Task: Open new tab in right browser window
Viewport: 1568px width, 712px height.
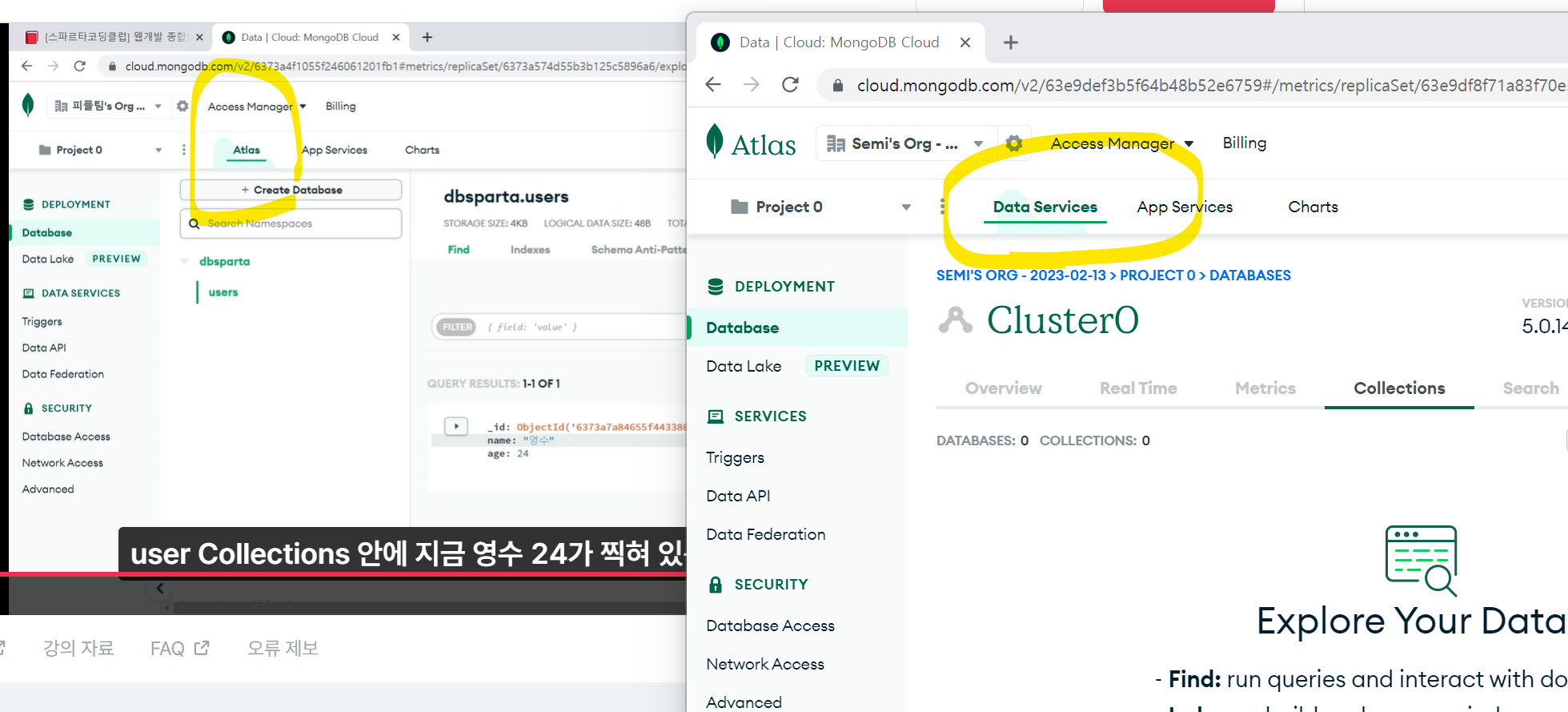Action: tap(1011, 42)
